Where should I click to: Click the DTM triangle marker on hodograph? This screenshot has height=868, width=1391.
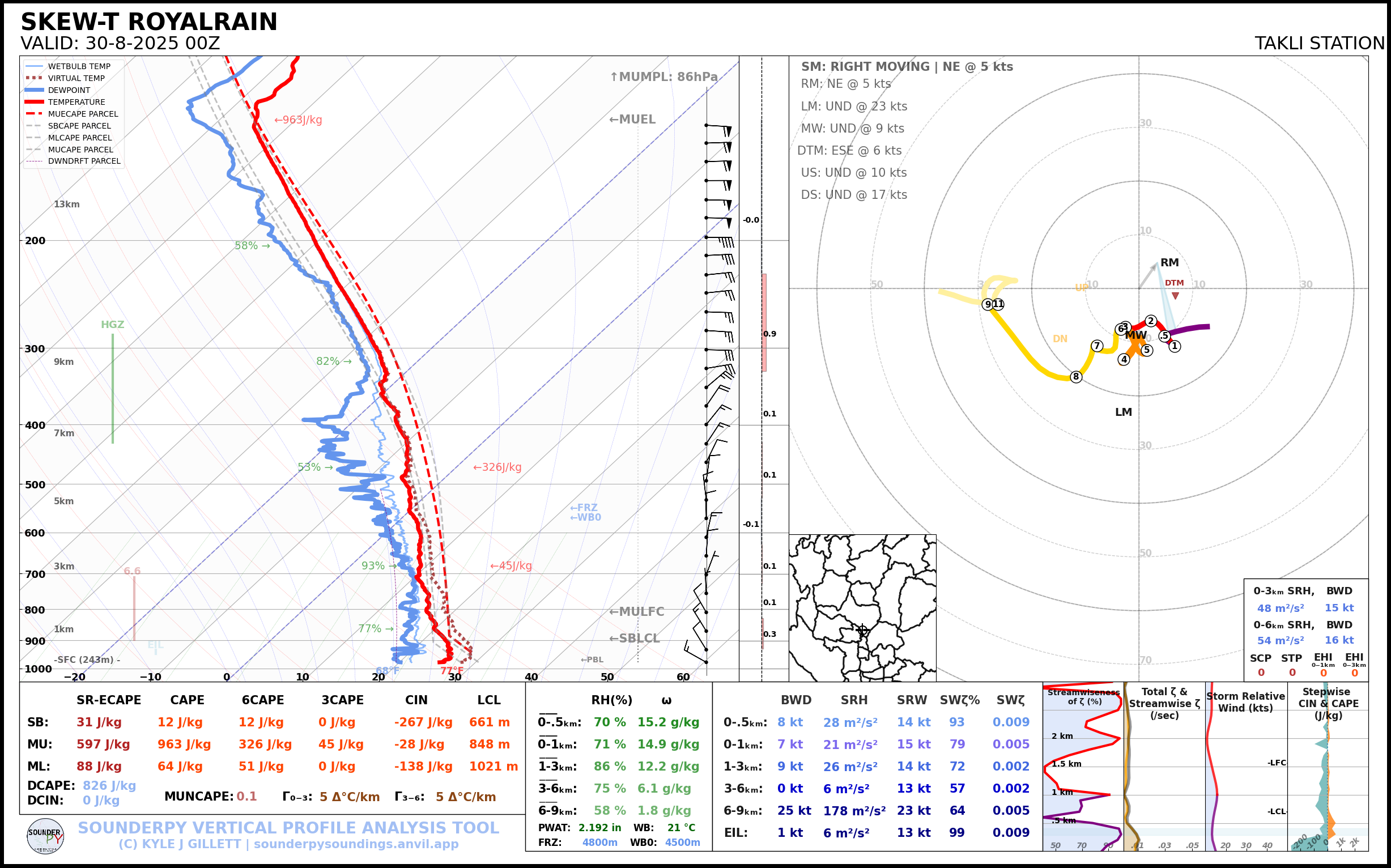1175,296
